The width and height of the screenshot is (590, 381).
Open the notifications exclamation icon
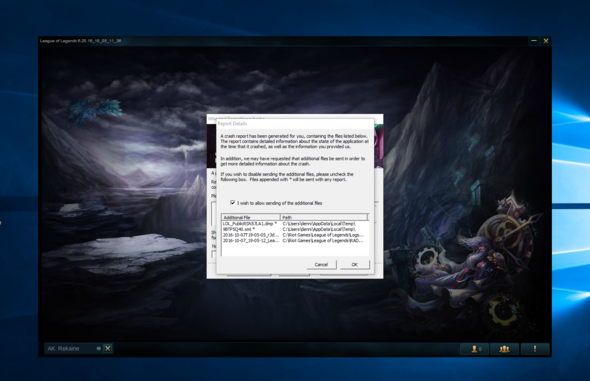pos(535,349)
